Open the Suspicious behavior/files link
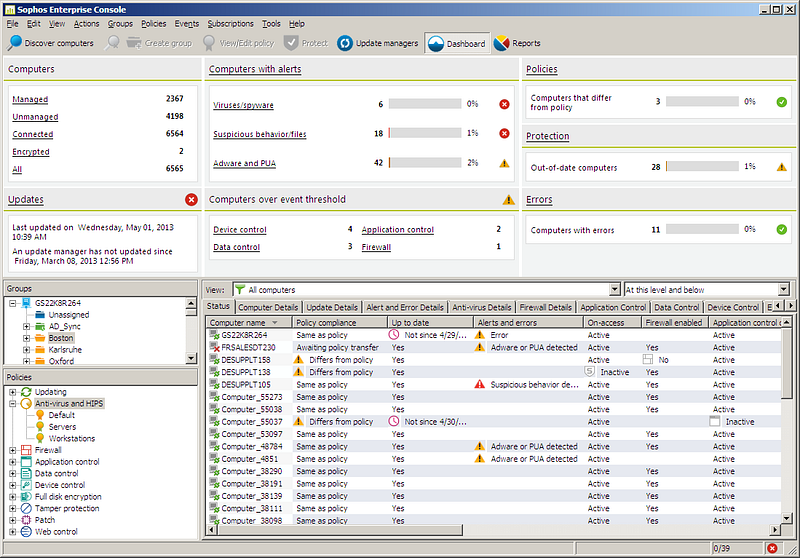This screenshot has height=558, width=800. (260, 134)
